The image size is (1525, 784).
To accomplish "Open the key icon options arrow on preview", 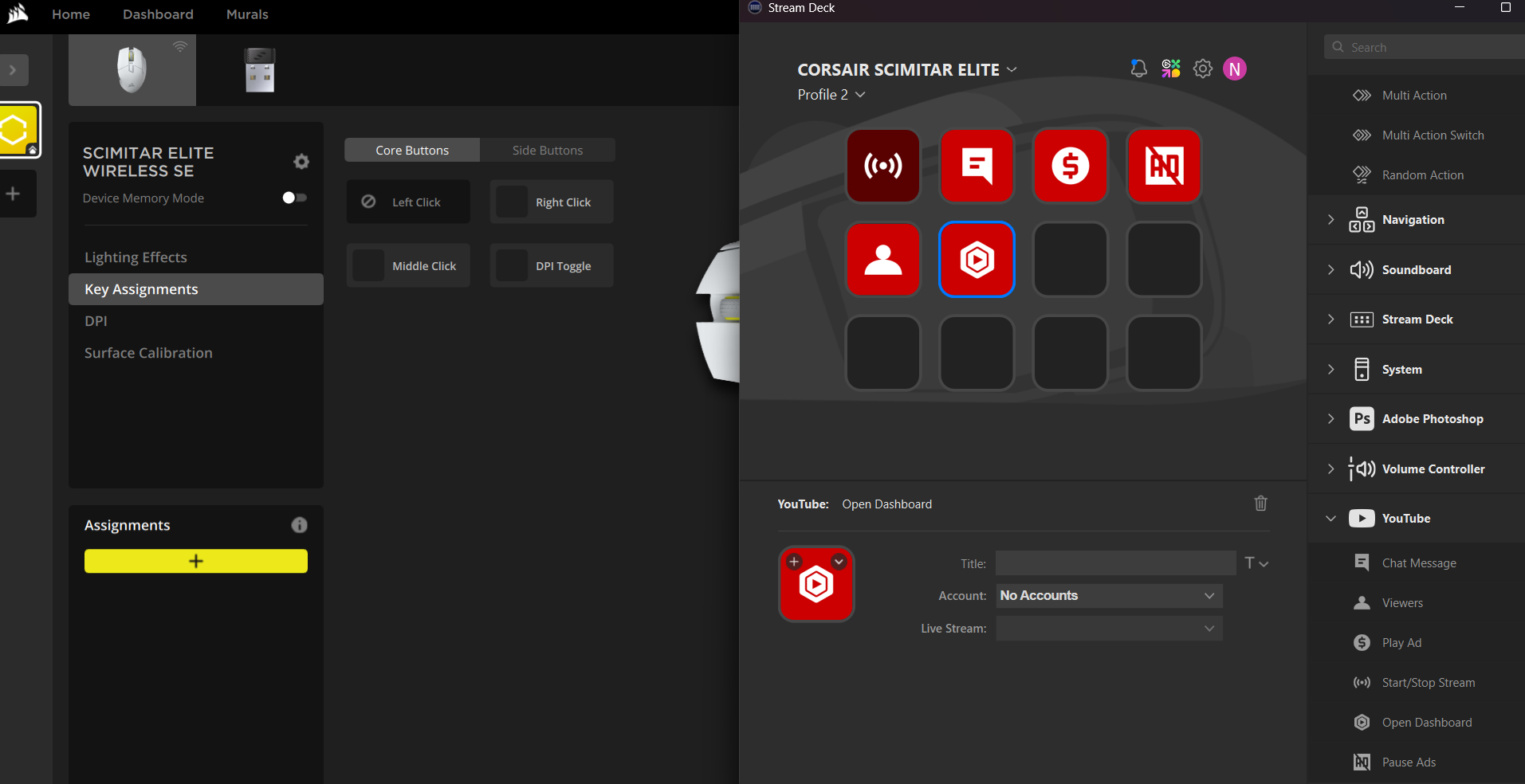I will (x=839, y=562).
